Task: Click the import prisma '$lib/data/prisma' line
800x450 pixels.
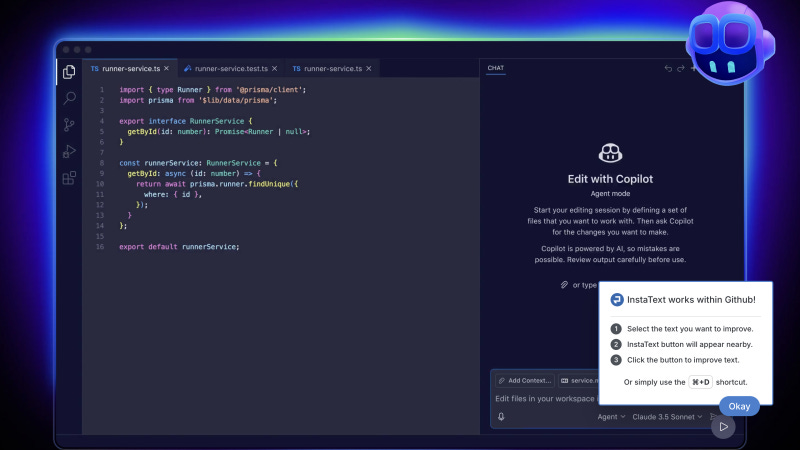Action: [x=198, y=101]
